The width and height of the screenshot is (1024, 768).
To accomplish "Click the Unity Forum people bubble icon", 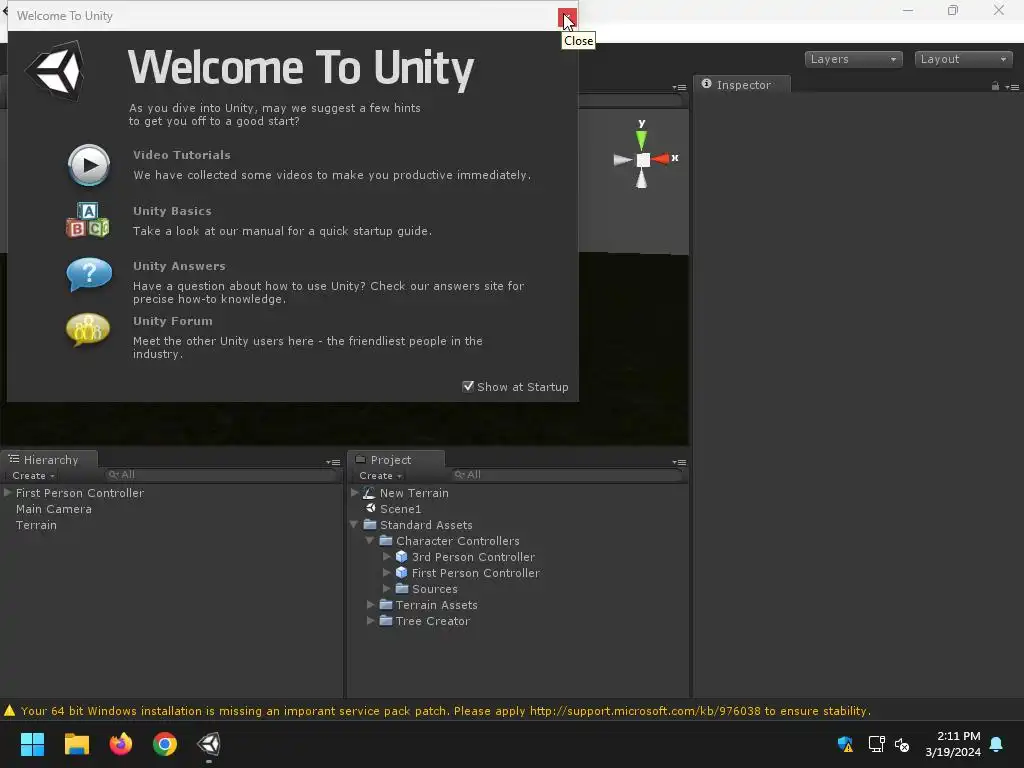I will pos(88,330).
